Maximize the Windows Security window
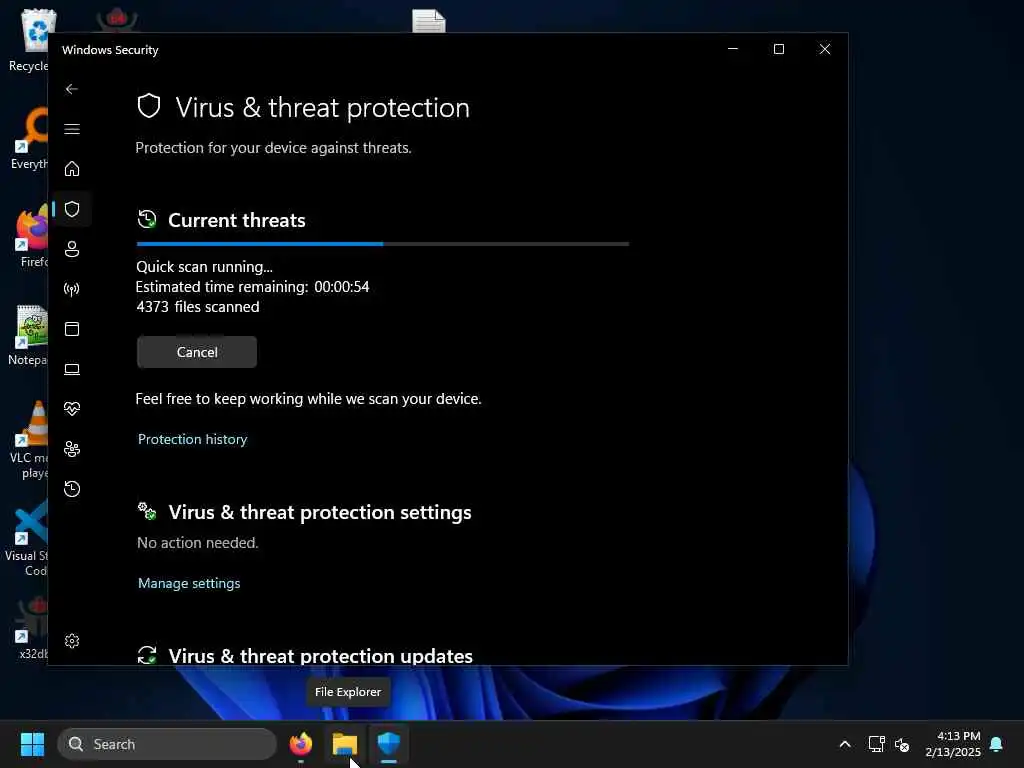This screenshot has width=1024, height=768. click(x=778, y=49)
